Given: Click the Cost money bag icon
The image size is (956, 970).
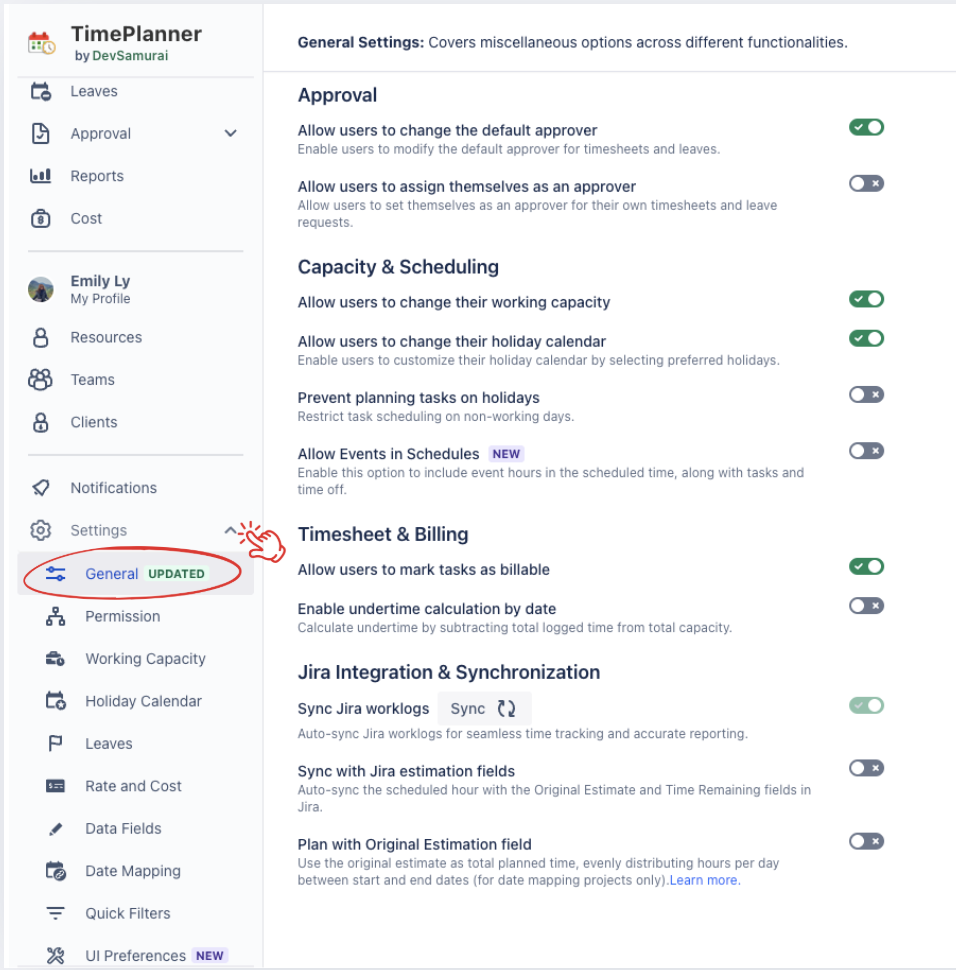Looking at the screenshot, I should coord(40,218).
